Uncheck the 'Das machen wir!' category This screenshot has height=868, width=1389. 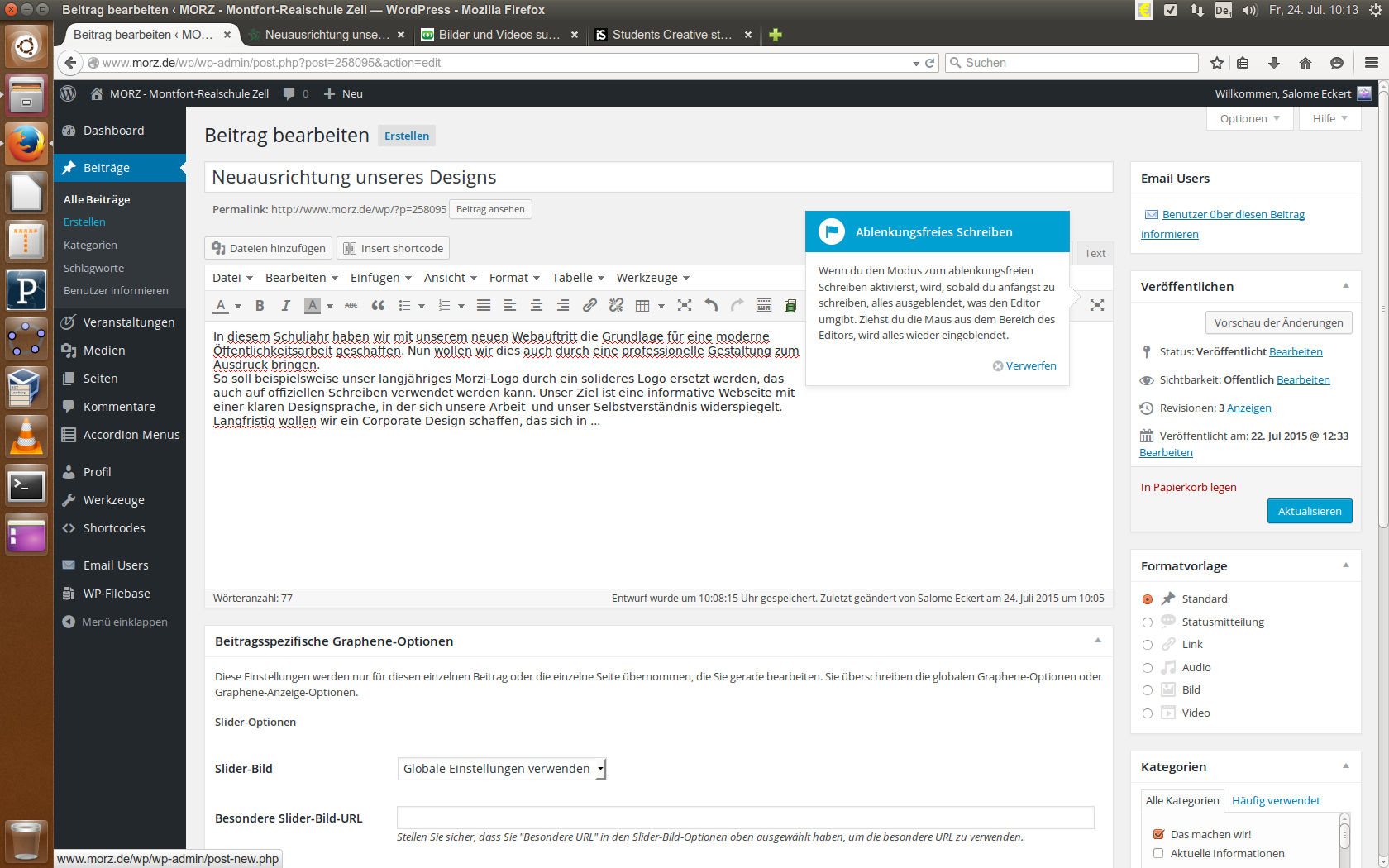(x=1158, y=834)
